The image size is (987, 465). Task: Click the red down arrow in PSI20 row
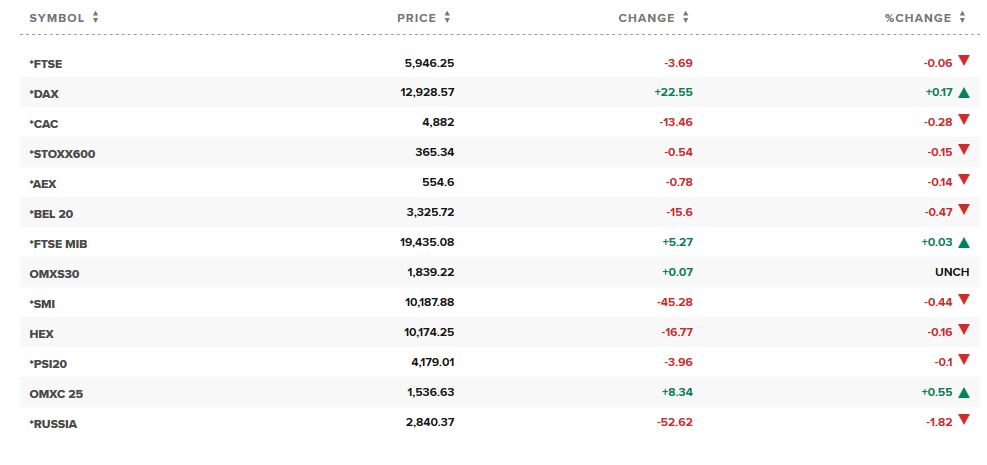coord(964,360)
